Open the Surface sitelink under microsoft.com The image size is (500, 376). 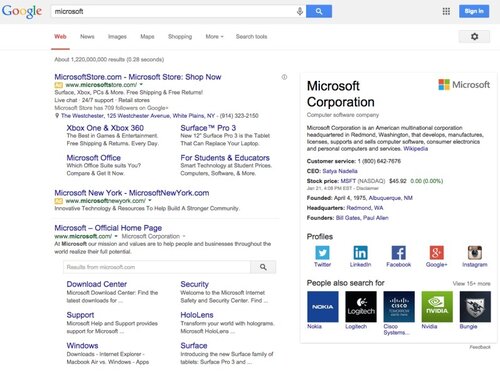194,346
